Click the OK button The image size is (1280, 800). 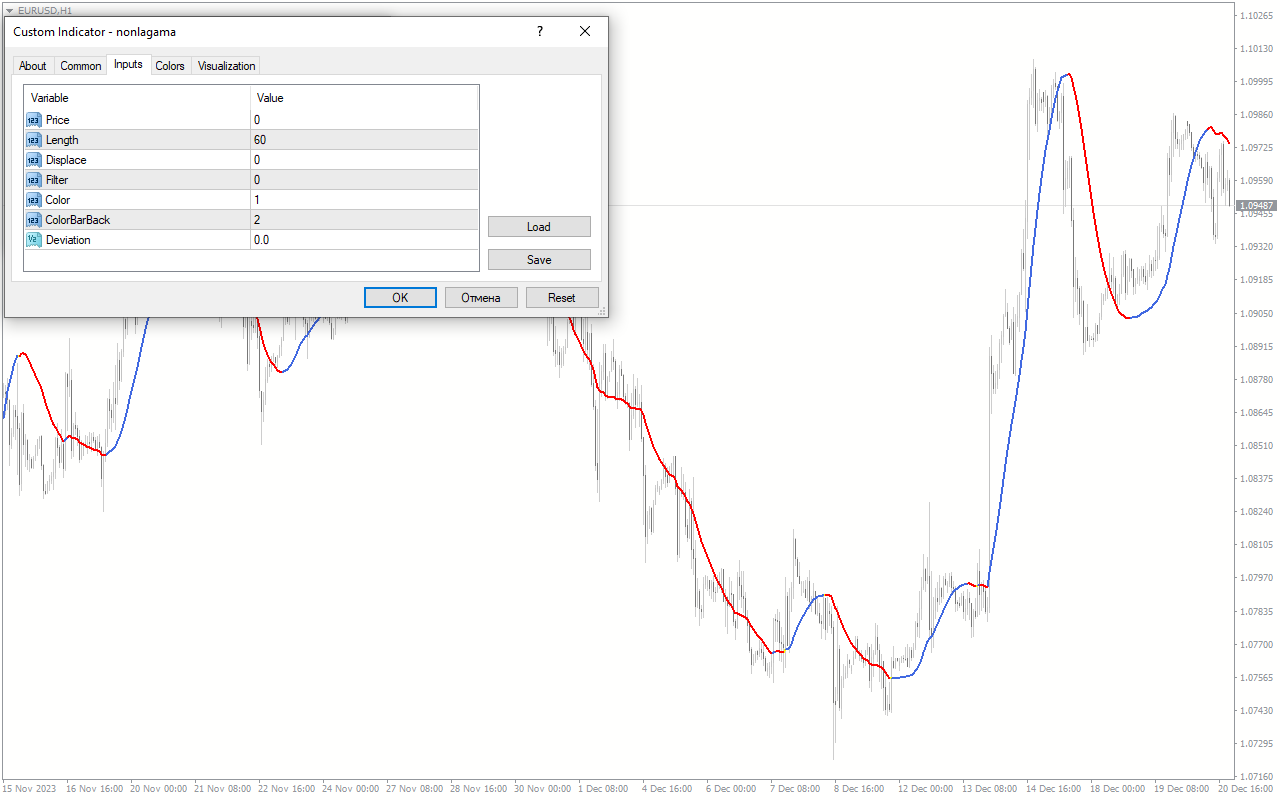click(x=400, y=298)
